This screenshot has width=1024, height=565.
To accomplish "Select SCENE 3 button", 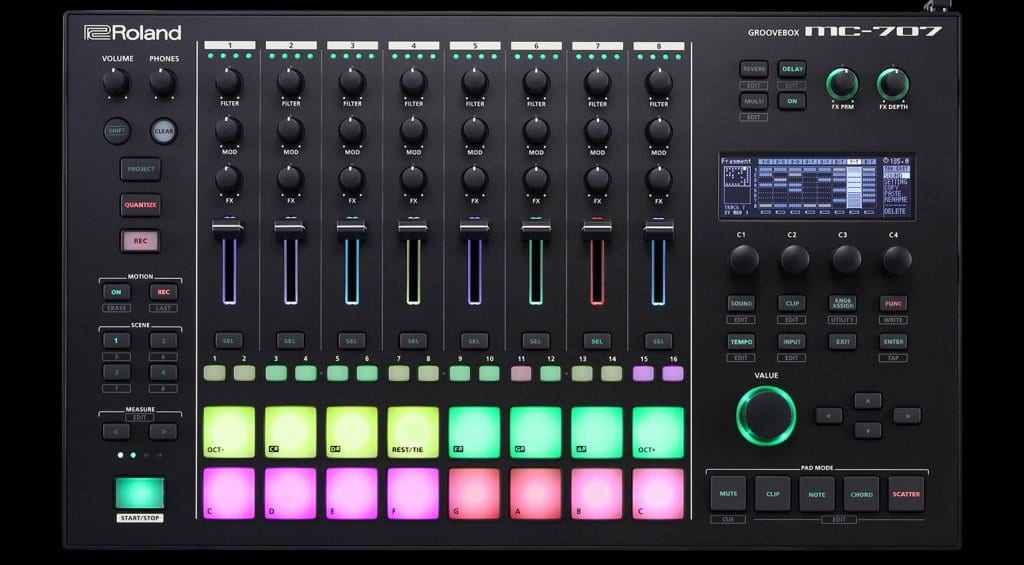I will pos(116,372).
